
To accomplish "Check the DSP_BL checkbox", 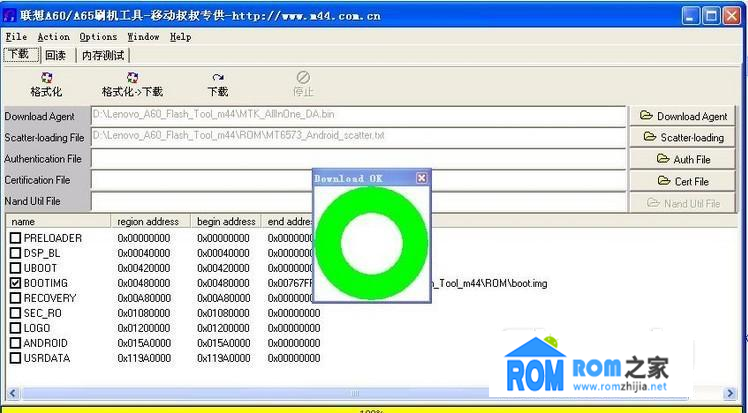I will point(16,253).
